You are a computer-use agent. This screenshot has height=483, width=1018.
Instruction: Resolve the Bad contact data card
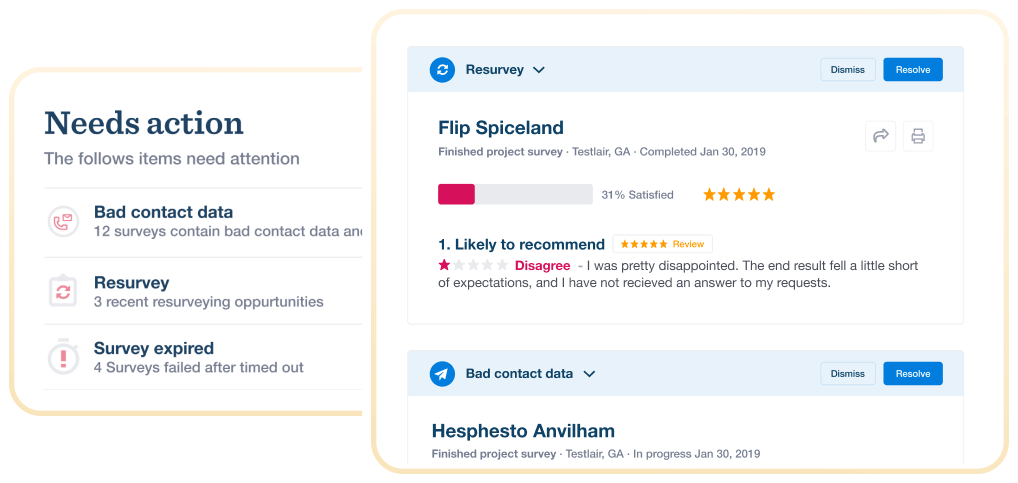913,373
